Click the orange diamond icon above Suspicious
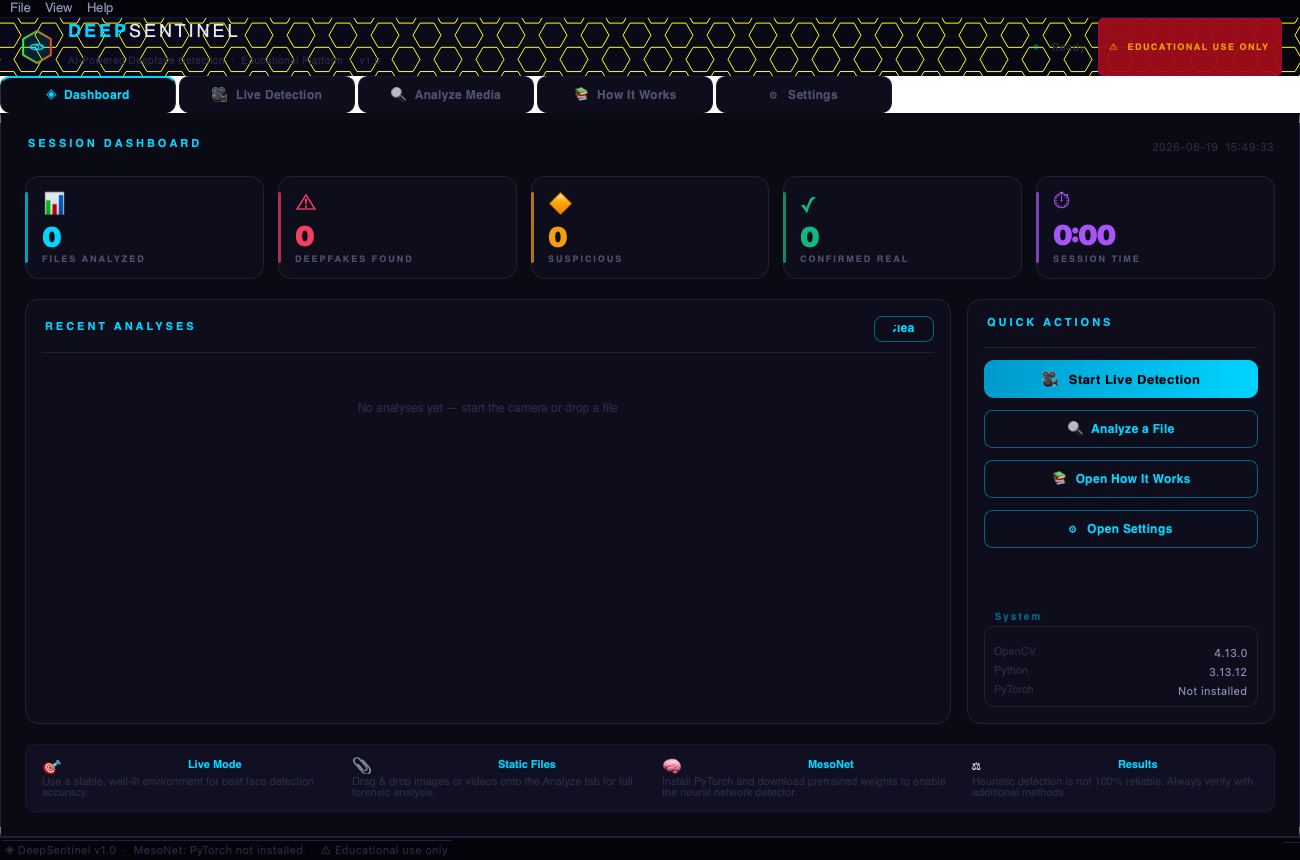 pyautogui.click(x=560, y=204)
